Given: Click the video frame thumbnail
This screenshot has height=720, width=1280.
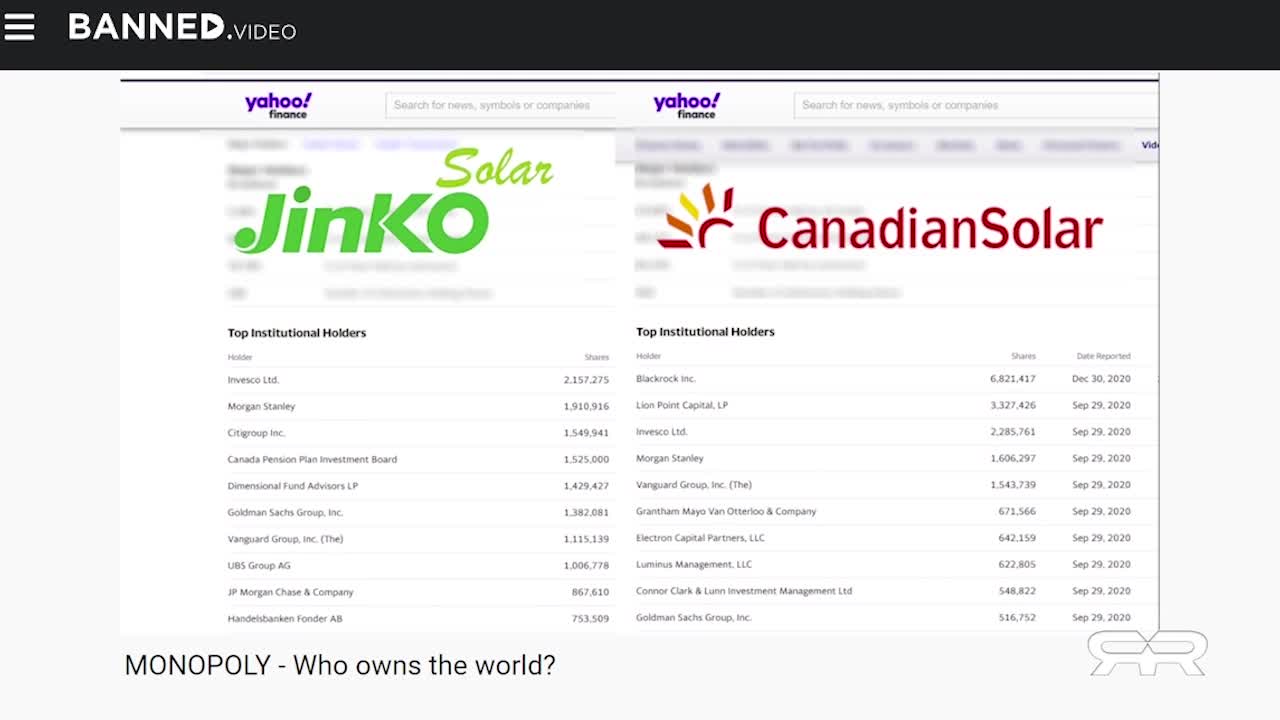Looking at the screenshot, I should click(639, 354).
